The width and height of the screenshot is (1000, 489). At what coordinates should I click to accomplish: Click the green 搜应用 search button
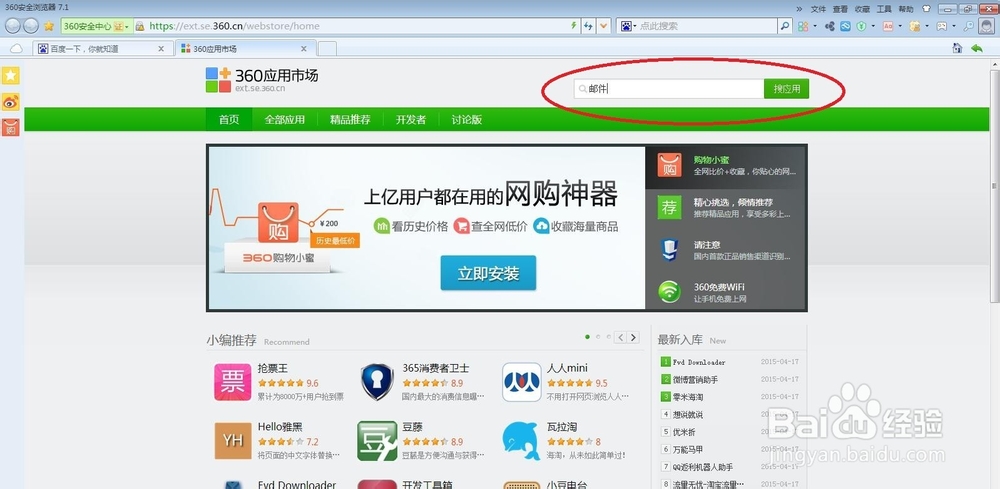[x=786, y=89]
